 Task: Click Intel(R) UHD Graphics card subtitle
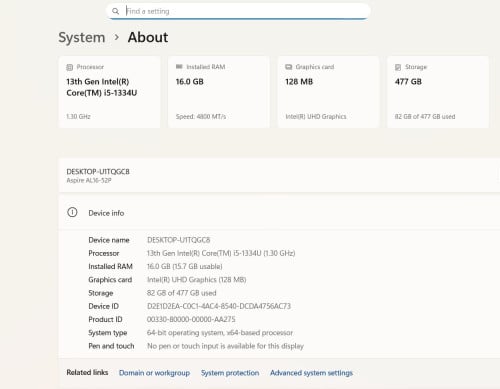pos(316,117)
